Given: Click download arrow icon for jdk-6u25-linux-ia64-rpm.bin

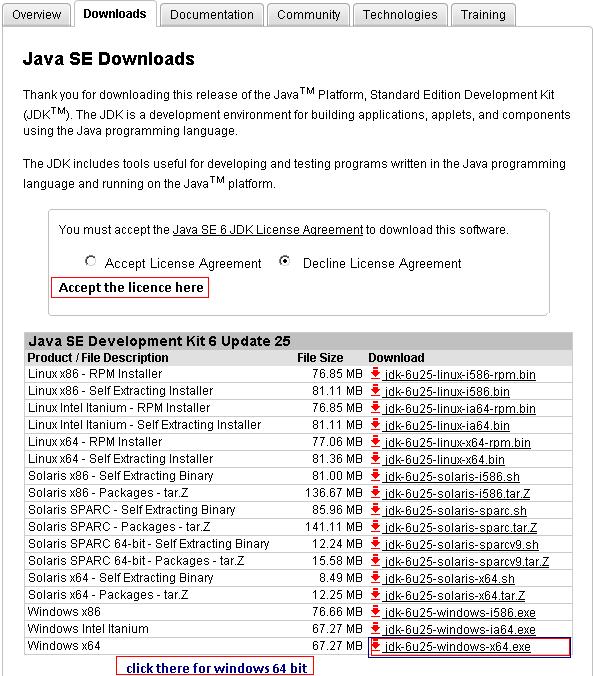Looking at the screenshot, I should 375,407.
